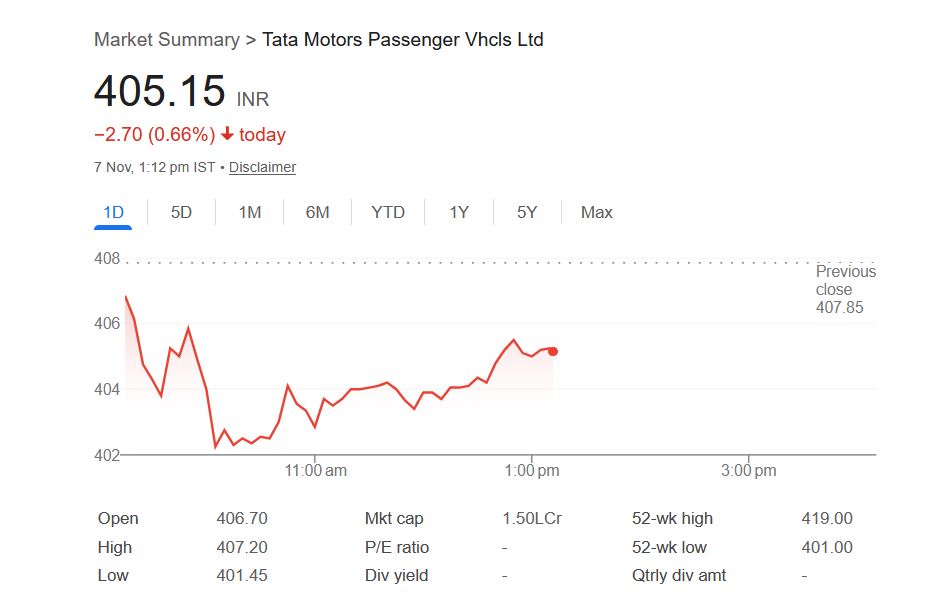This screenshot has height=608, width=933.
Task: Click the 3:00 pm axis label
Action: click(x=748, y=470)
